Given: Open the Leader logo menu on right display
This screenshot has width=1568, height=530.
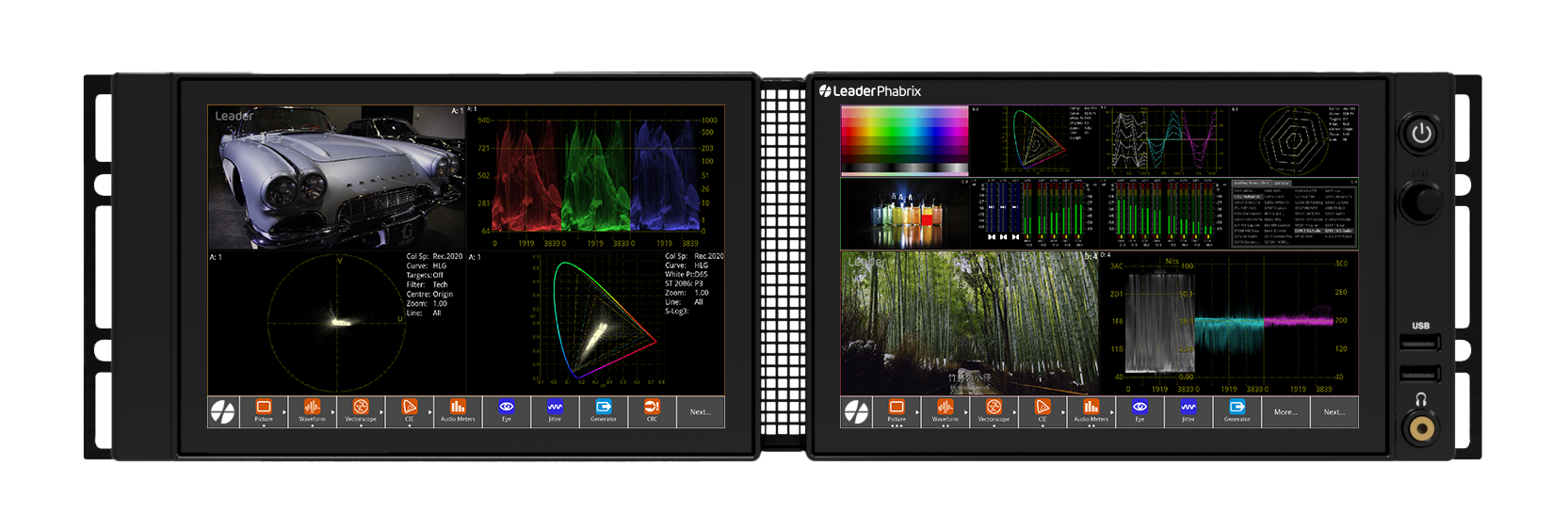Looking at the screenshot, I should [x=856, y=412].
